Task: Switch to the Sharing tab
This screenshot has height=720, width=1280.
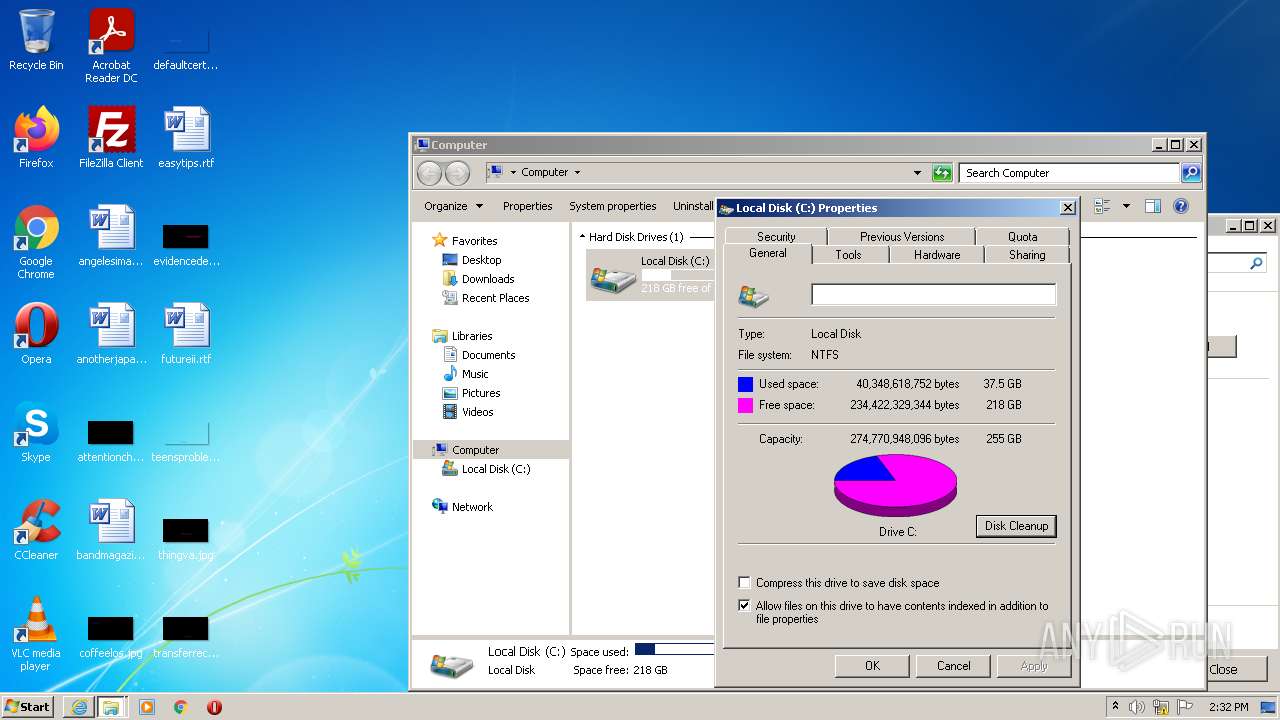Action: pyautogui.click(x=1027, y=255)
